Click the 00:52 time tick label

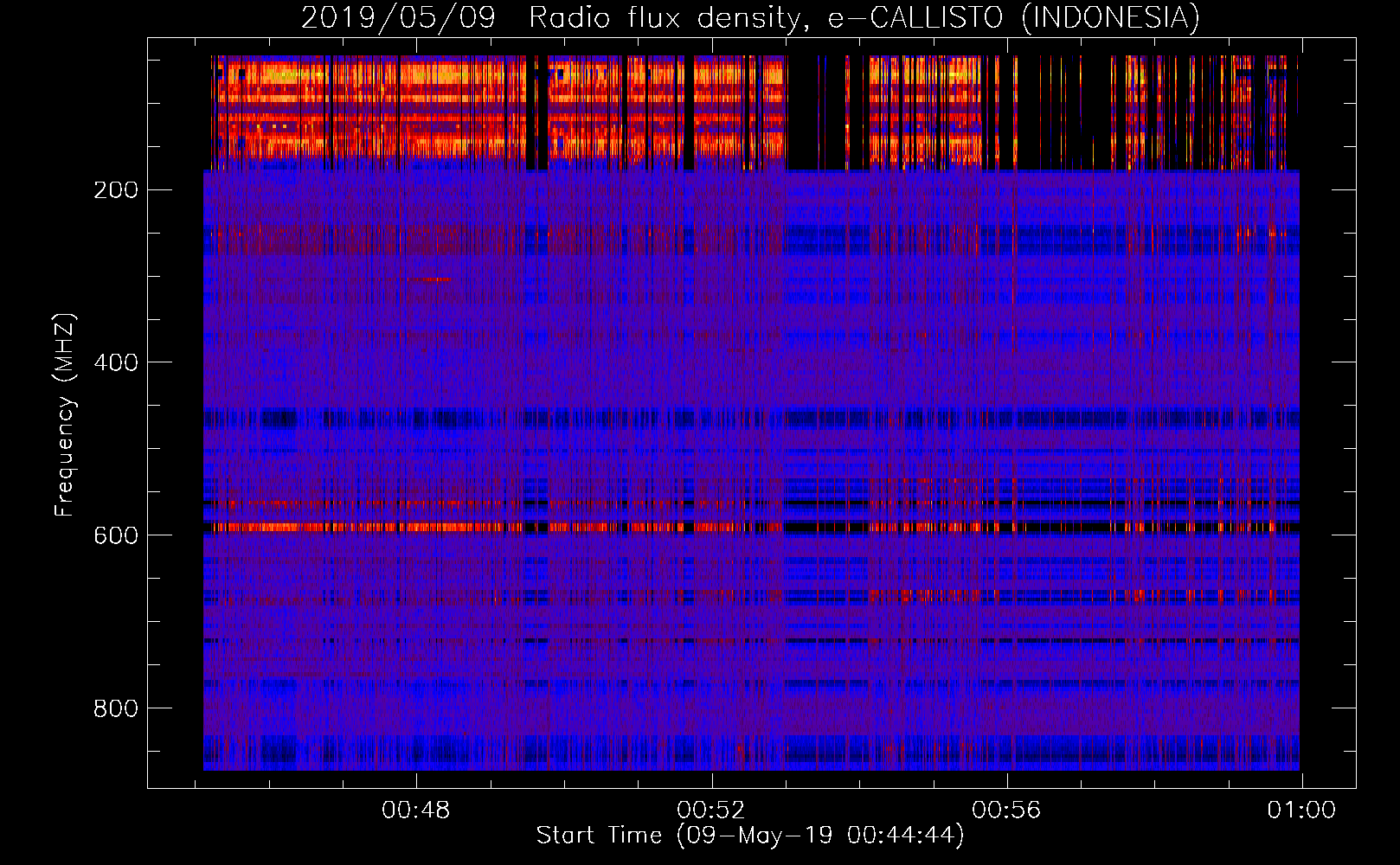point(711,811)
